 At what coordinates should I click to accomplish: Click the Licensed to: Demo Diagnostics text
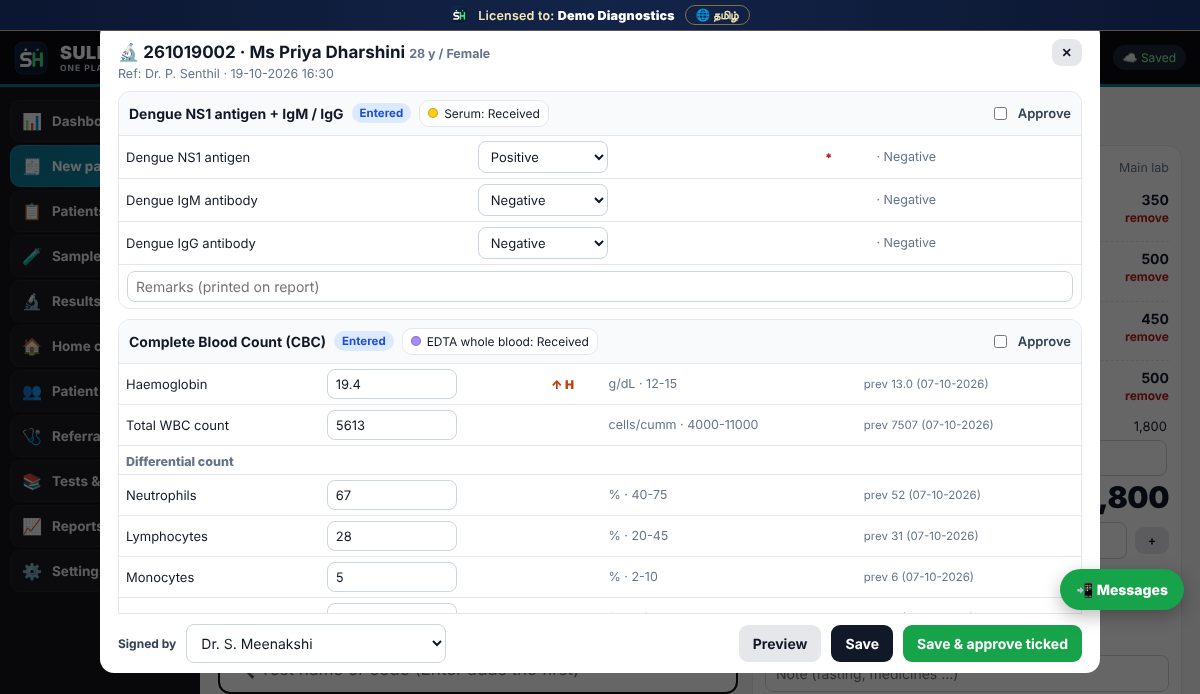[576, 15]
